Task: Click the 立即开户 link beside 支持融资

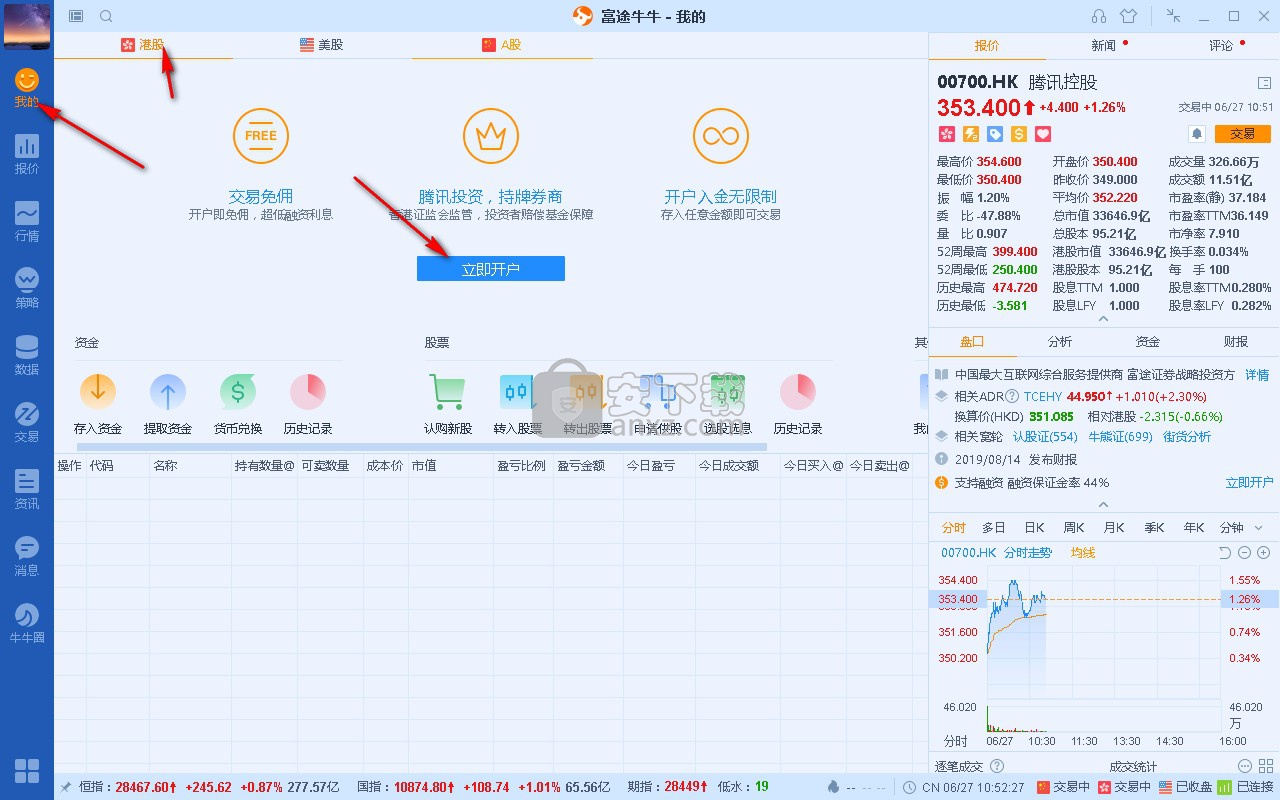Action: tap(1249, 483)
